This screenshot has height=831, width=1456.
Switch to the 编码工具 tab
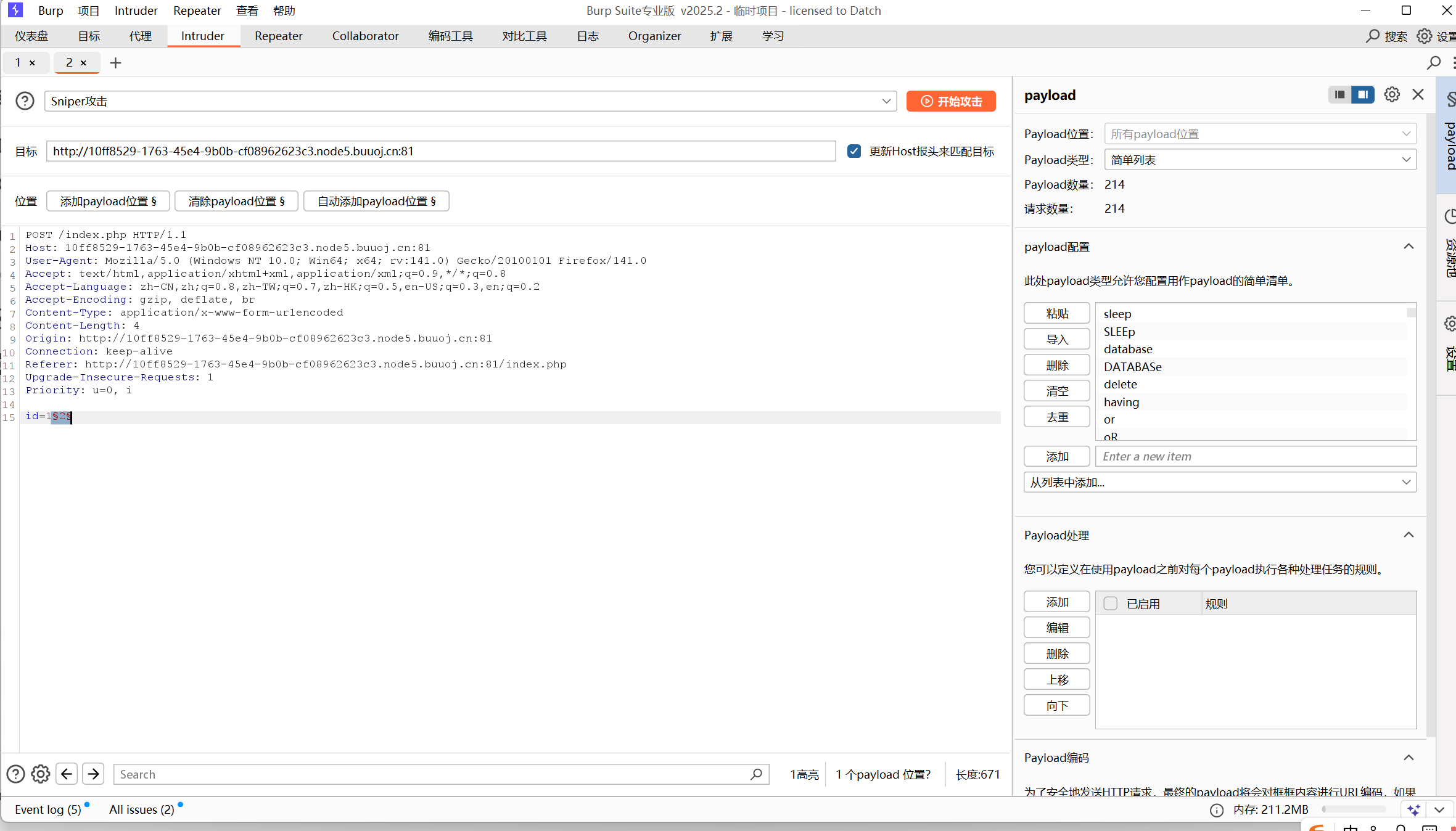coord(451,36)
